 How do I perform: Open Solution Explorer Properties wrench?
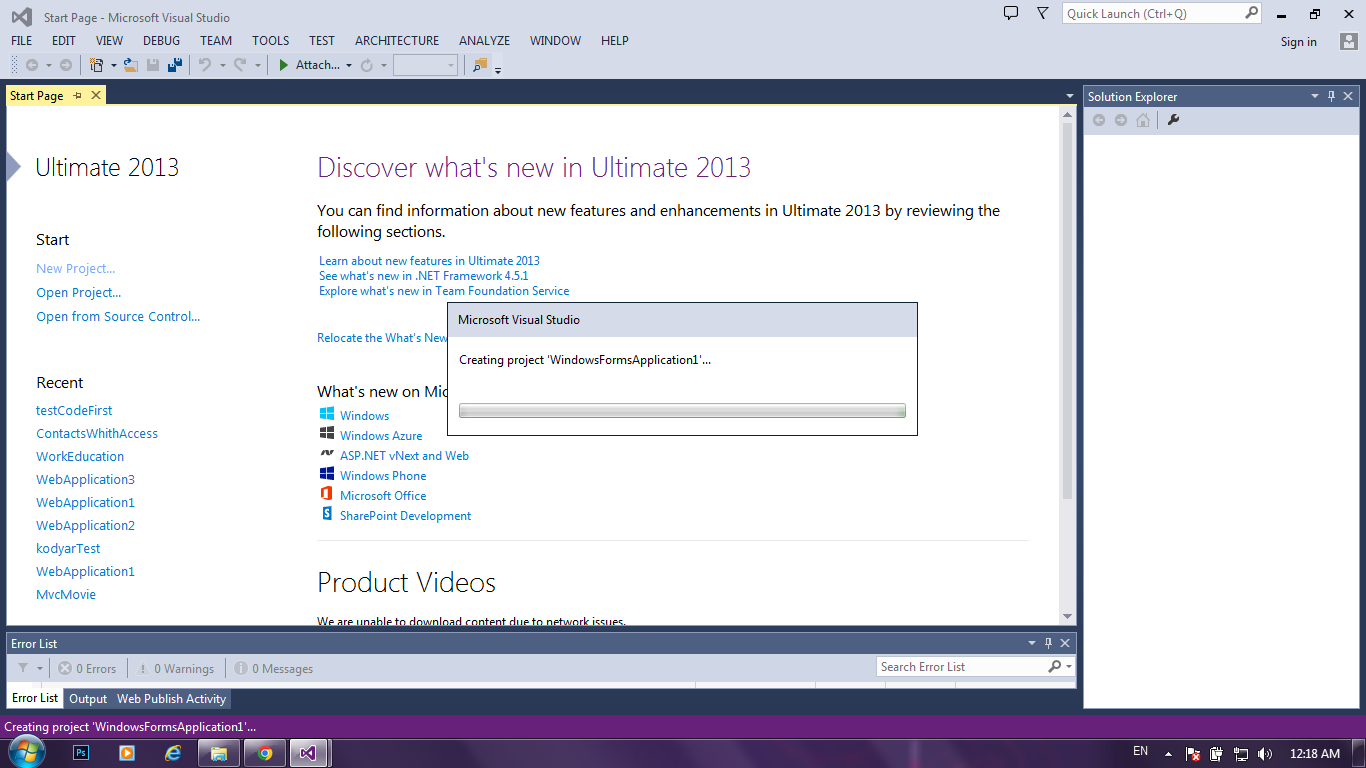(x=1174, y=120)
